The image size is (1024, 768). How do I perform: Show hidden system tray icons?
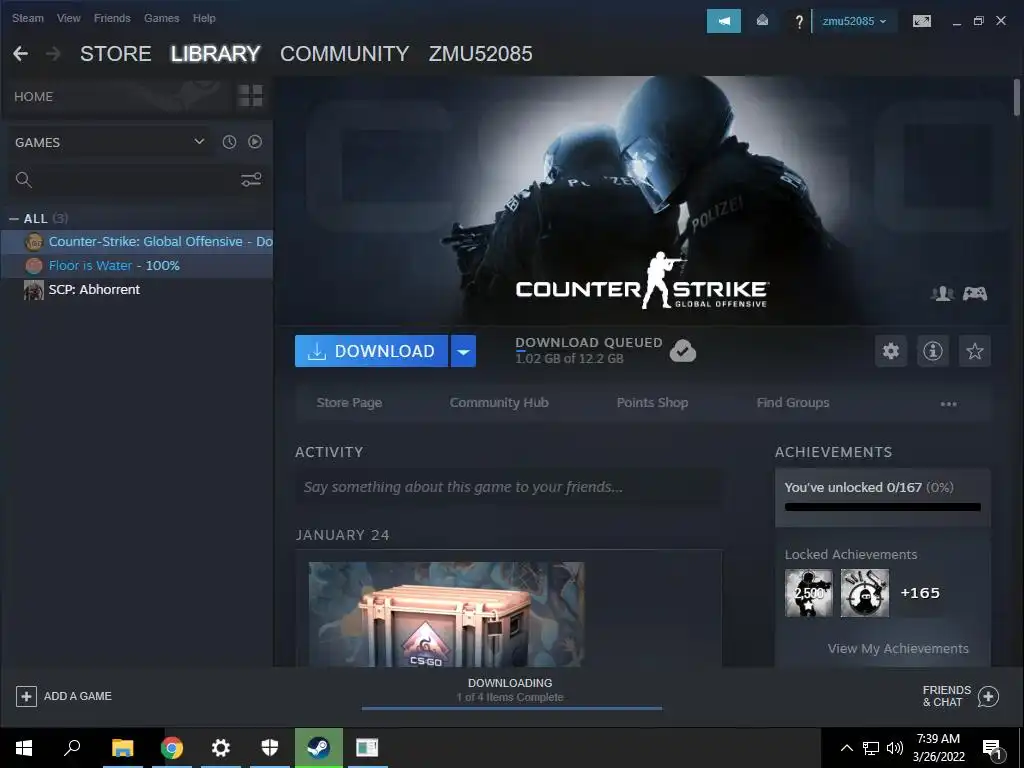(846, 748)
